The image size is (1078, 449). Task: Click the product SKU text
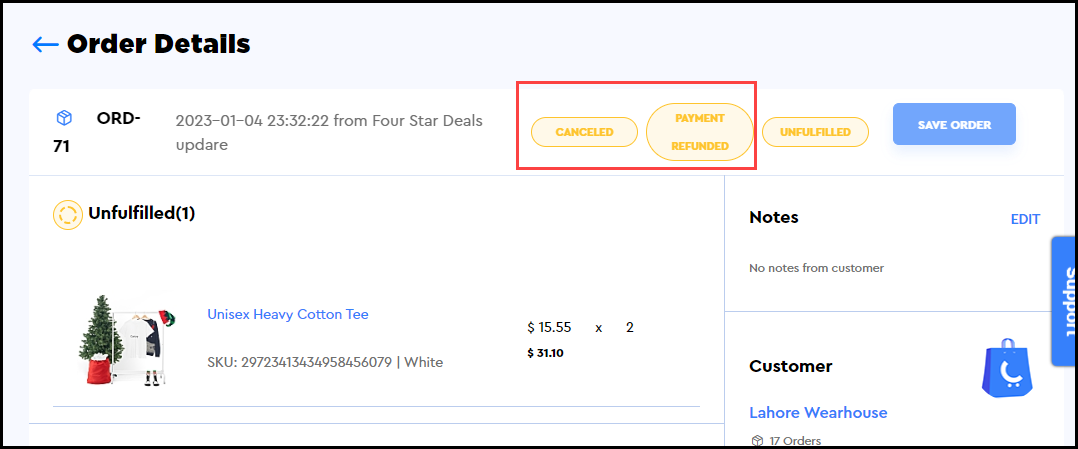[x=325, y=362]
